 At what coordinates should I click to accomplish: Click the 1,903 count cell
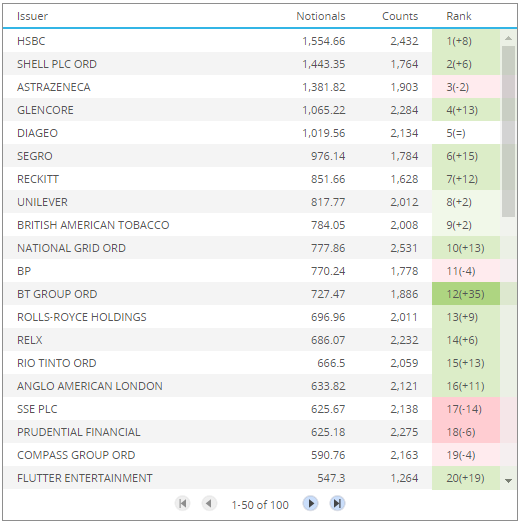404,87
